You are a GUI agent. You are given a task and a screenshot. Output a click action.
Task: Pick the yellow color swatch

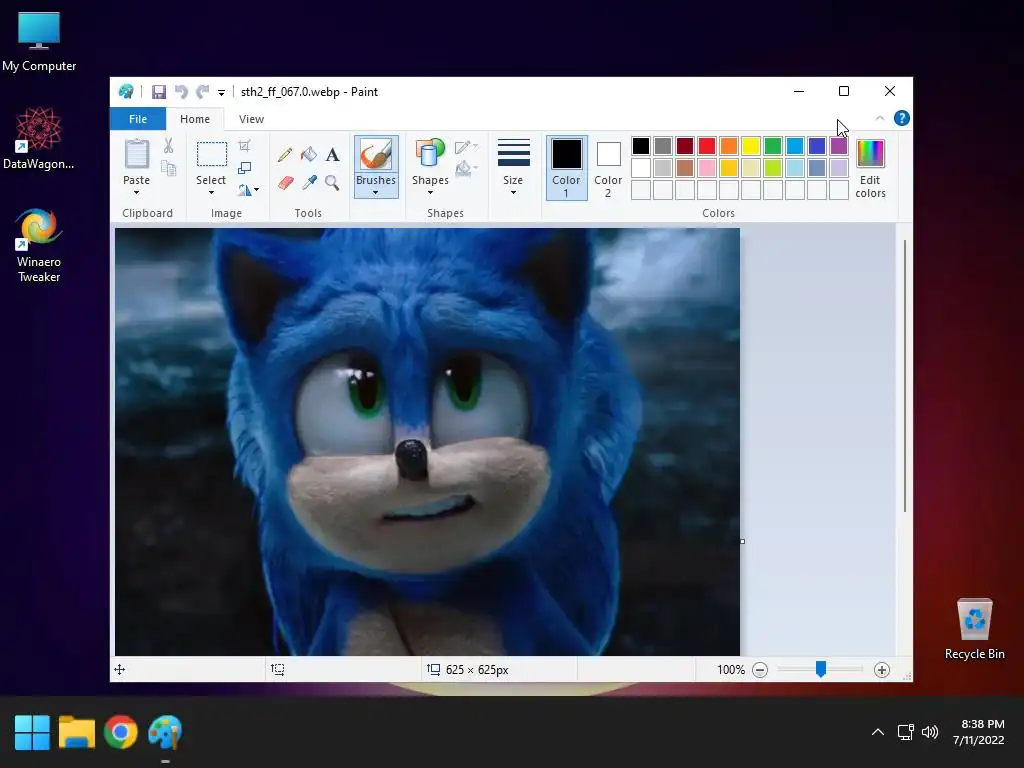tap(750, 146)
